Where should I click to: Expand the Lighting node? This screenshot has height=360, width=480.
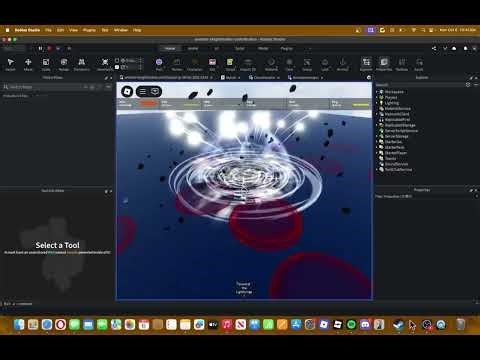tap(378, 103)
